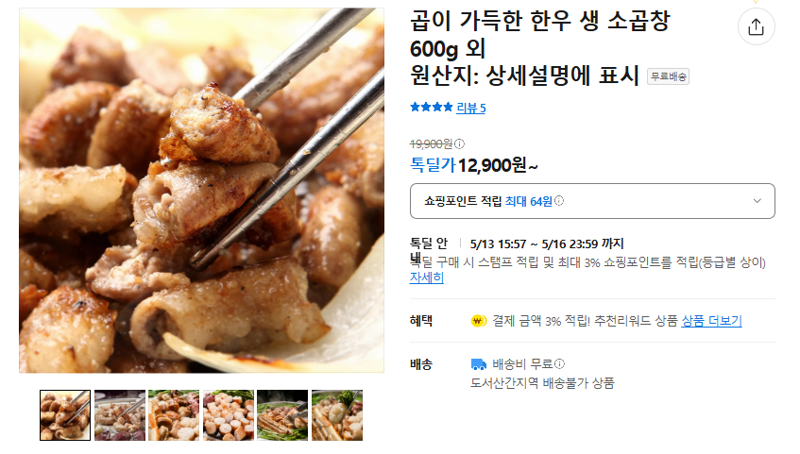Click info icon beside 최대 64원

point(559,201)
